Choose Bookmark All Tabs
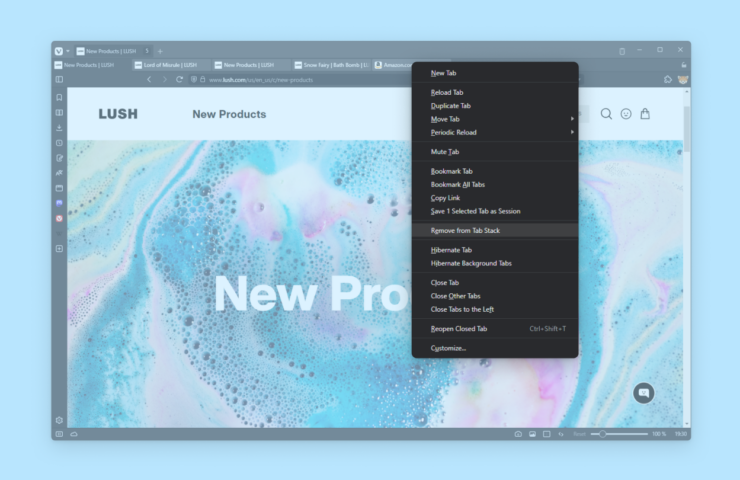 [495, 185]
